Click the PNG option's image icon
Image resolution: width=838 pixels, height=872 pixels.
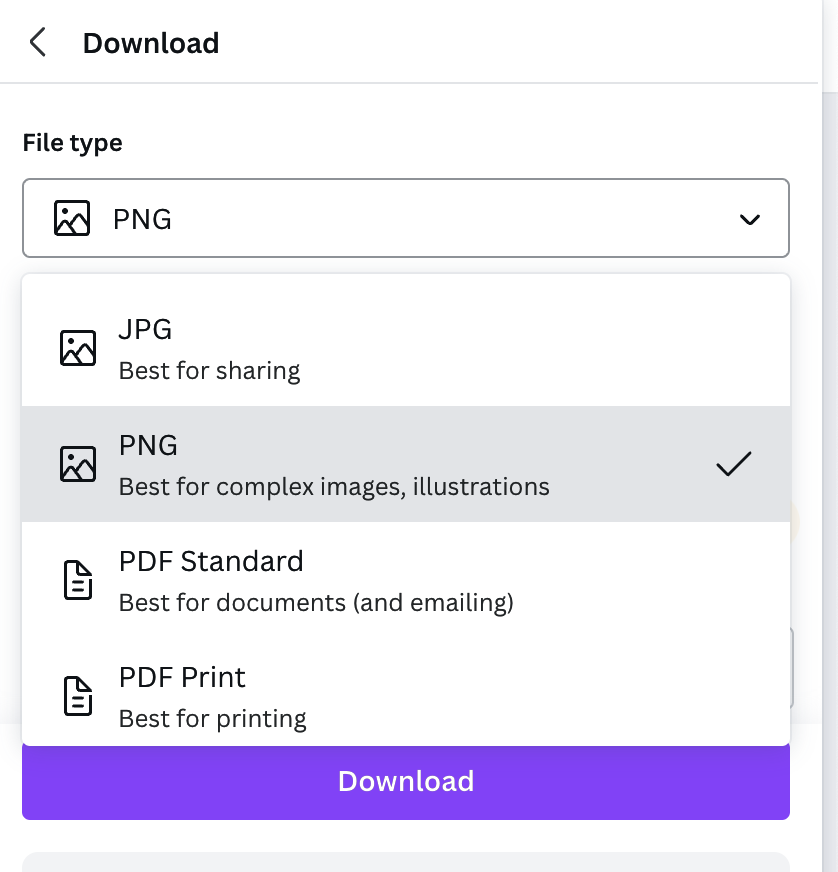(x=78, y=464)
